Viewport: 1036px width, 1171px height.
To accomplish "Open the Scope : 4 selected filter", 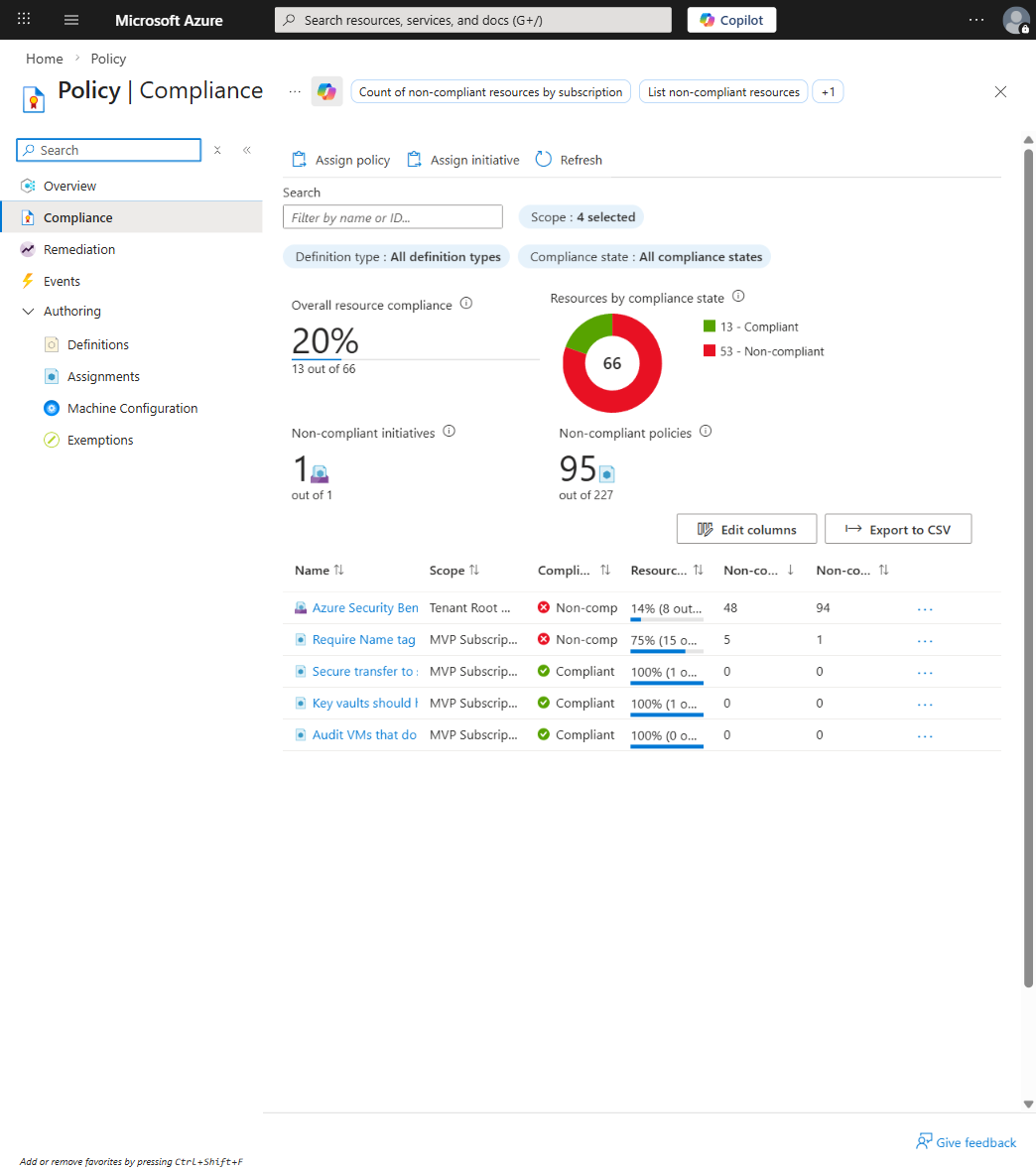I will [582, 217].
